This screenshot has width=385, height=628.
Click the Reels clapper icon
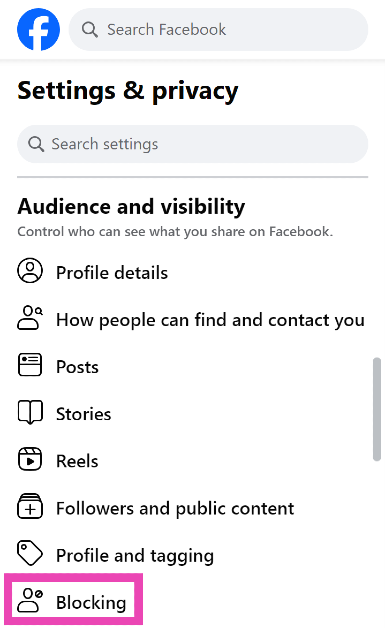click(30, 459)
